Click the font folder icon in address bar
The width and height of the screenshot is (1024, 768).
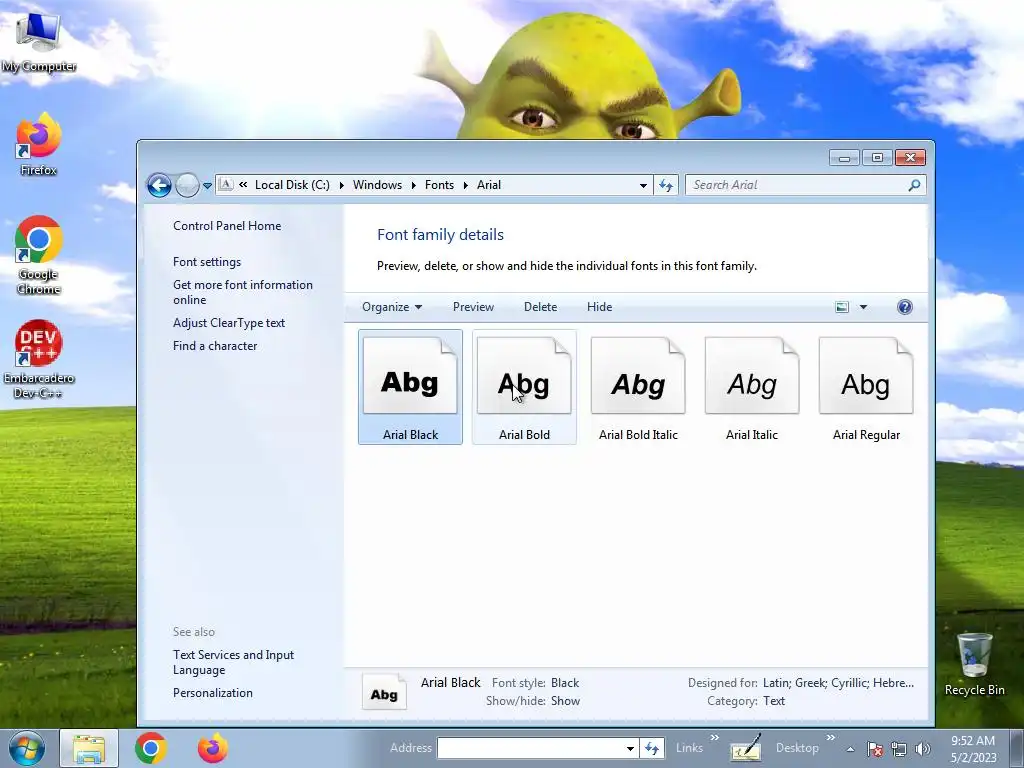pos(225,184)
